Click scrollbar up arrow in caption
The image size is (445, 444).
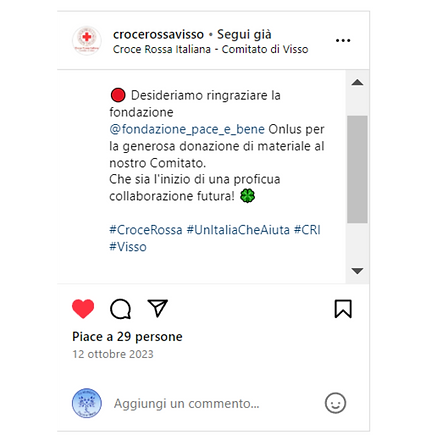coord(357,82)
